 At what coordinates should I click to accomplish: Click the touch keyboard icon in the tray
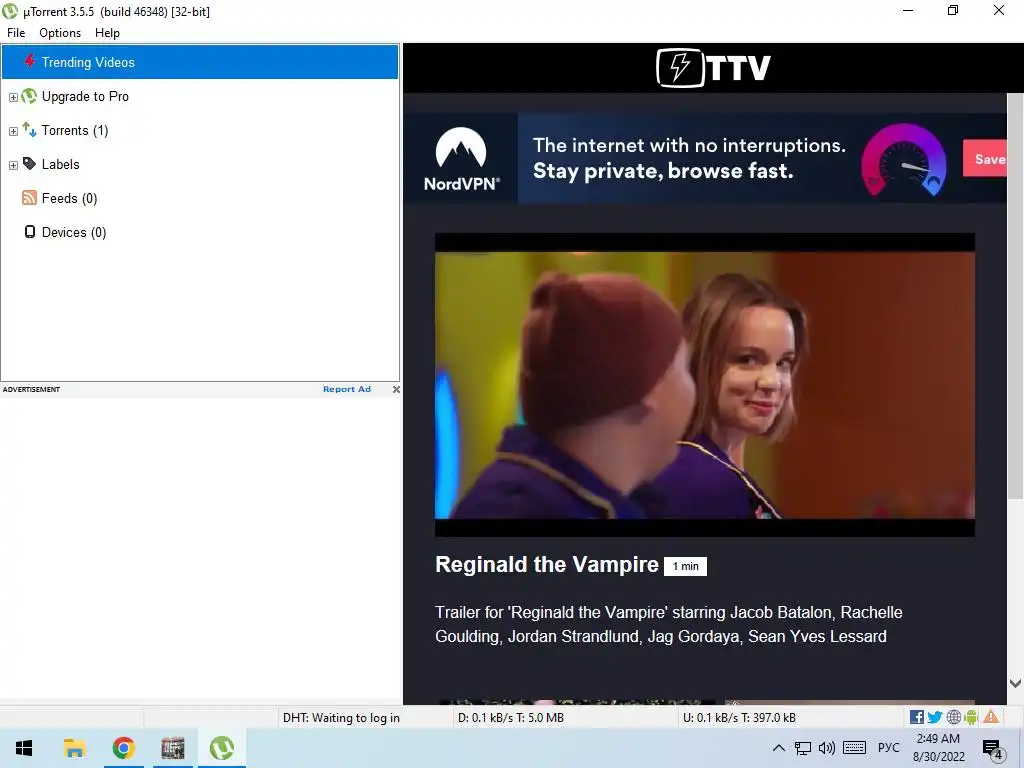click(854, 748)
